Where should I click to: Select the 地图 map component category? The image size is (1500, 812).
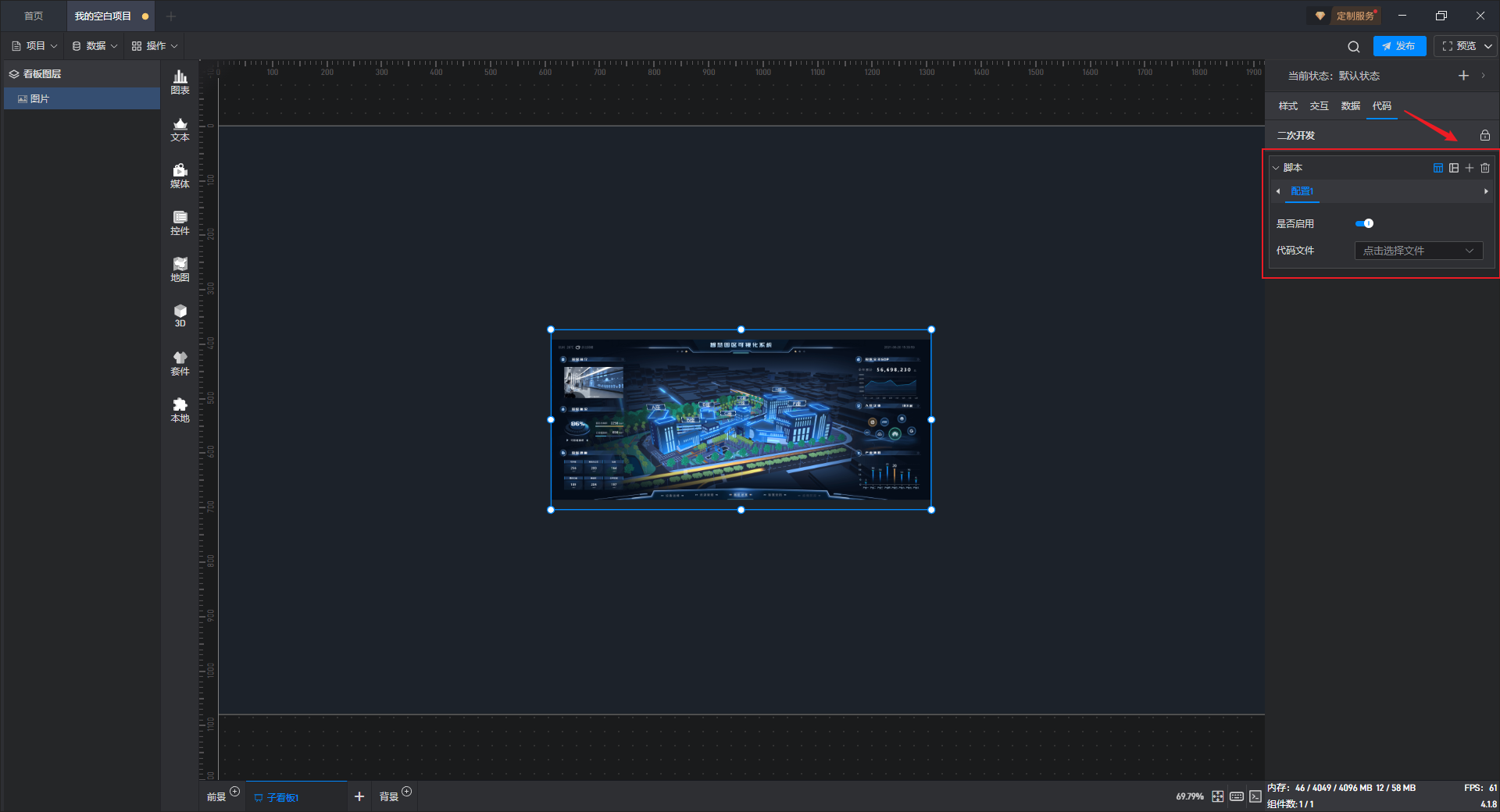180,269
